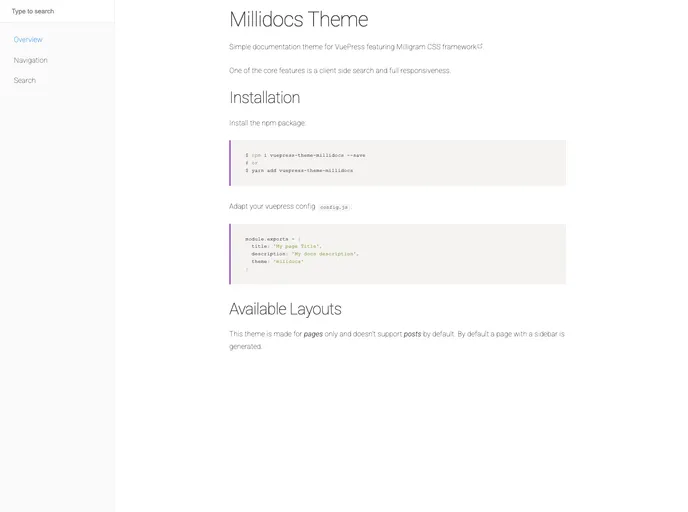Click the client side search feature sentence

point(340,71)
